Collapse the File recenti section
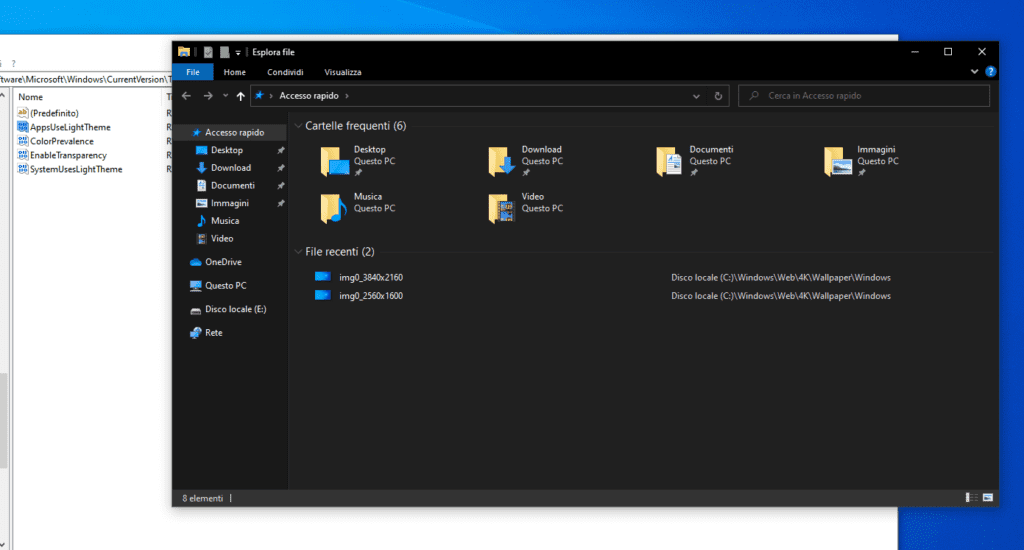 [x=298, y=252]
